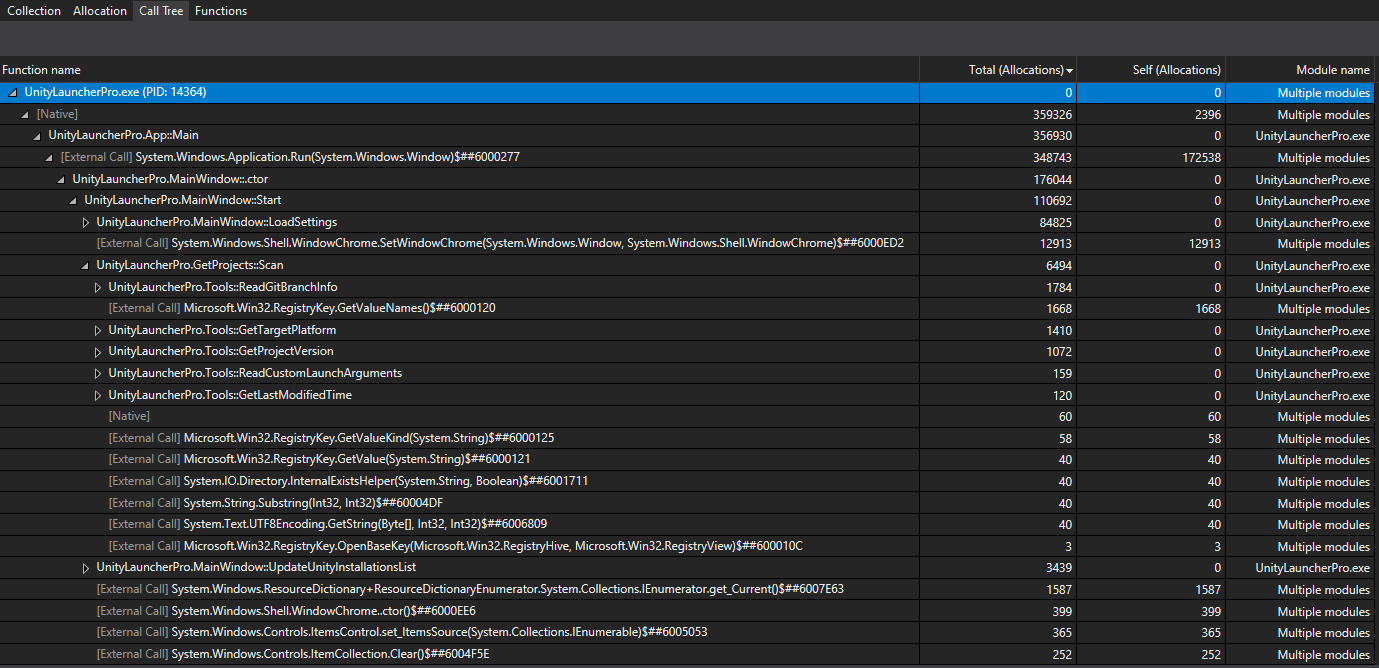This screenshot has width=1379, height=668.
Task: Switch to the Collection tab
Action: 34,11
